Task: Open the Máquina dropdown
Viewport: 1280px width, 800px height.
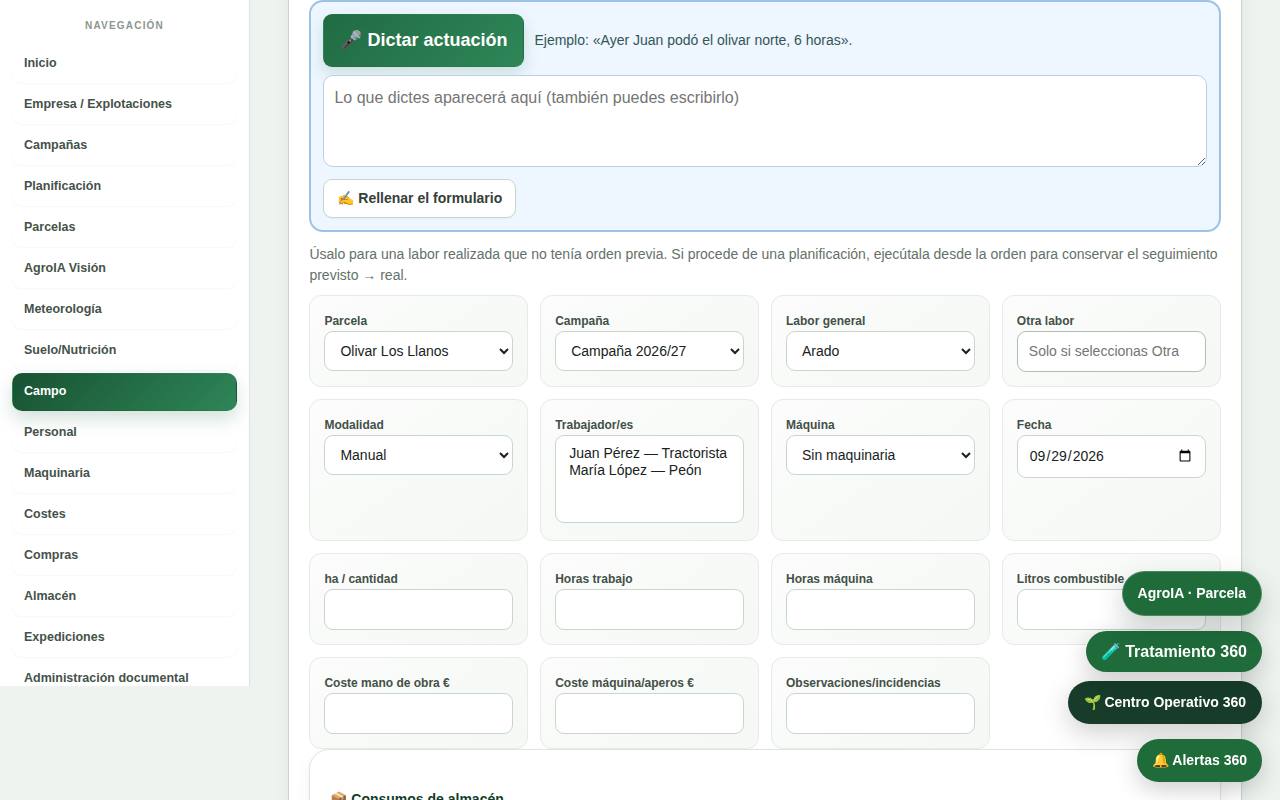Action: point(880,455)
